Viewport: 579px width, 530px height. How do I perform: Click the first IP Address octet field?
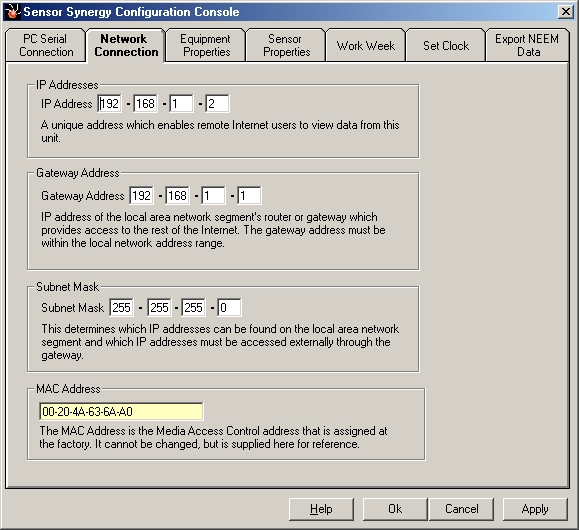point(109,103)
